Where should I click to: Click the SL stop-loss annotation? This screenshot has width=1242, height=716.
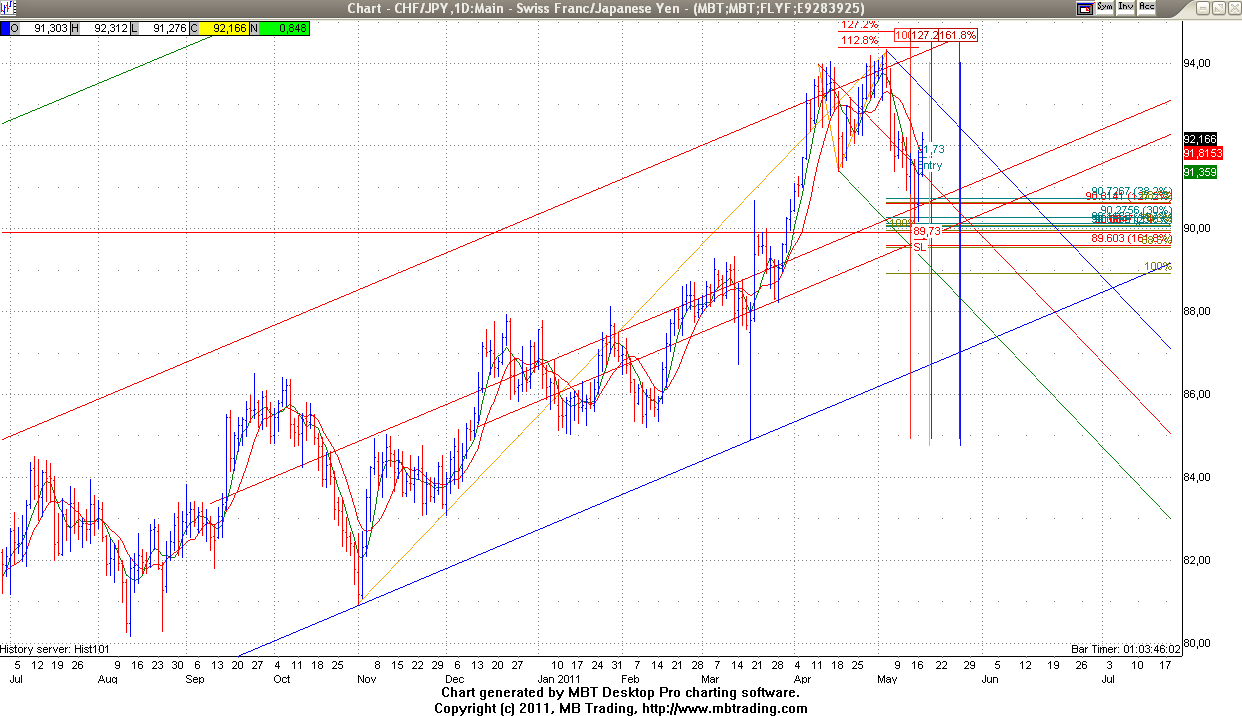[x=920, y=245]
